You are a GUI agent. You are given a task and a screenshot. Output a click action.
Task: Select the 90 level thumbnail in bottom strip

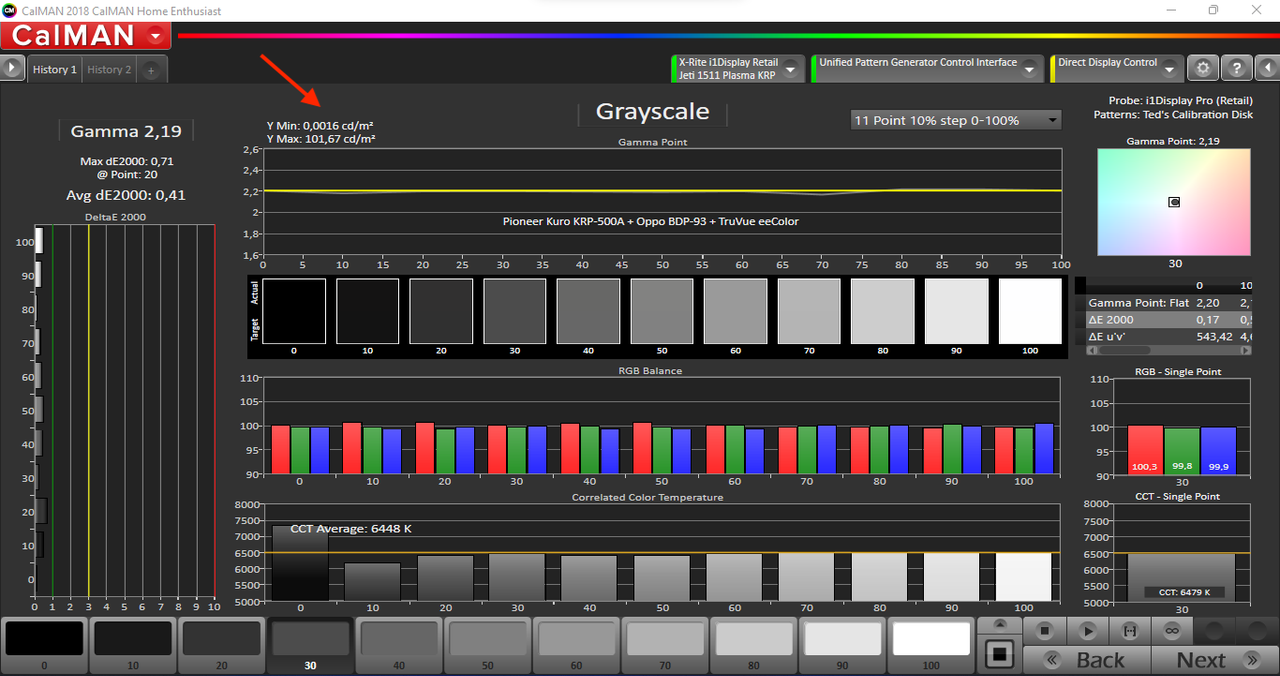[842, 645]
